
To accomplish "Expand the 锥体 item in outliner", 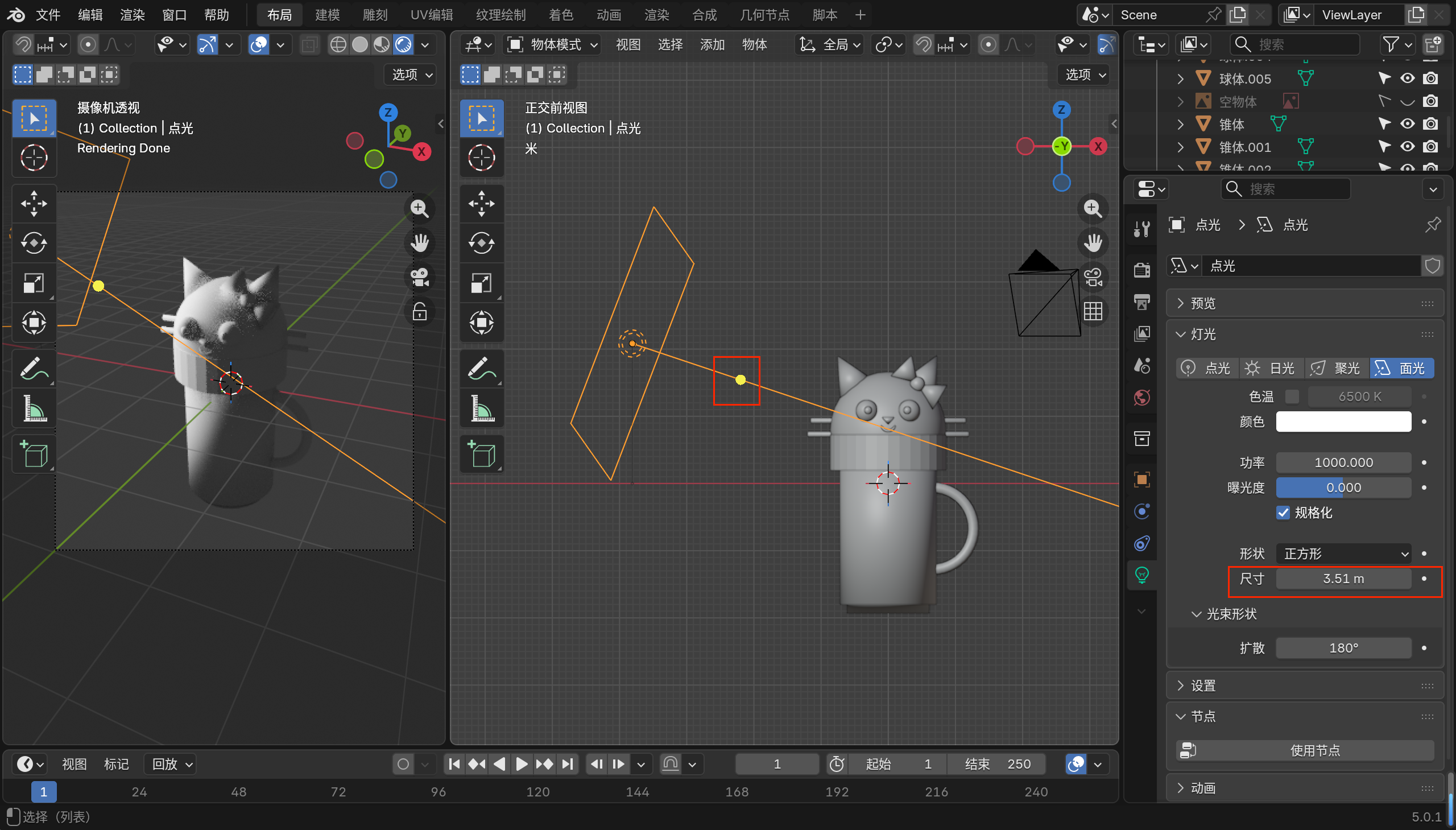I will (x=1180, y=123).
